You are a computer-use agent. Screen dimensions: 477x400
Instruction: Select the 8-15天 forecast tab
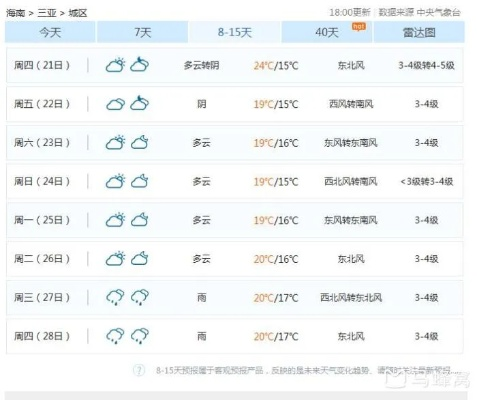[x=235, y=32]
